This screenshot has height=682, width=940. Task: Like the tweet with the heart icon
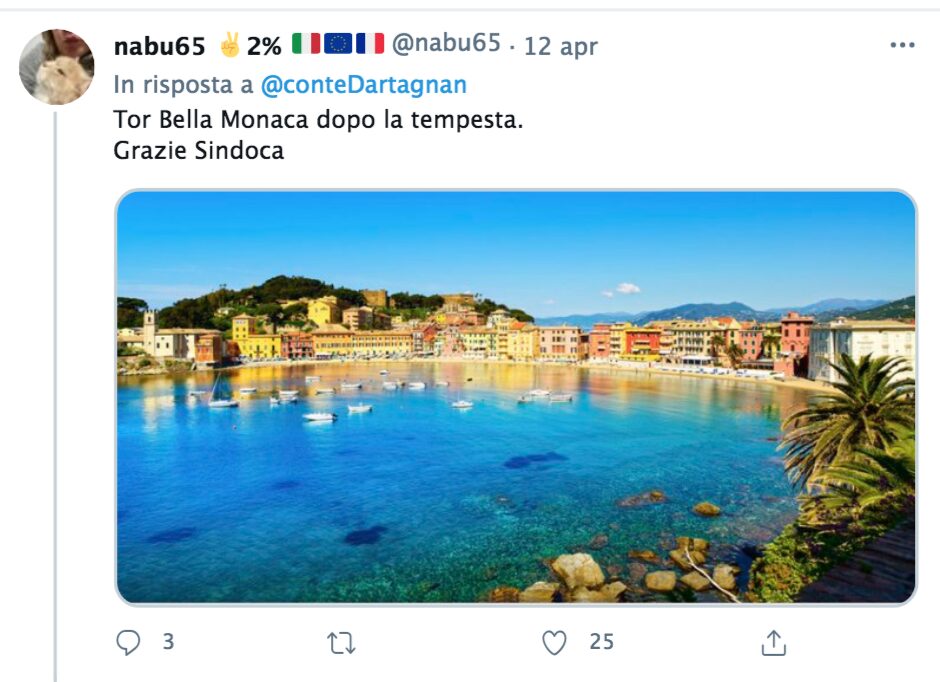point(554,643)
